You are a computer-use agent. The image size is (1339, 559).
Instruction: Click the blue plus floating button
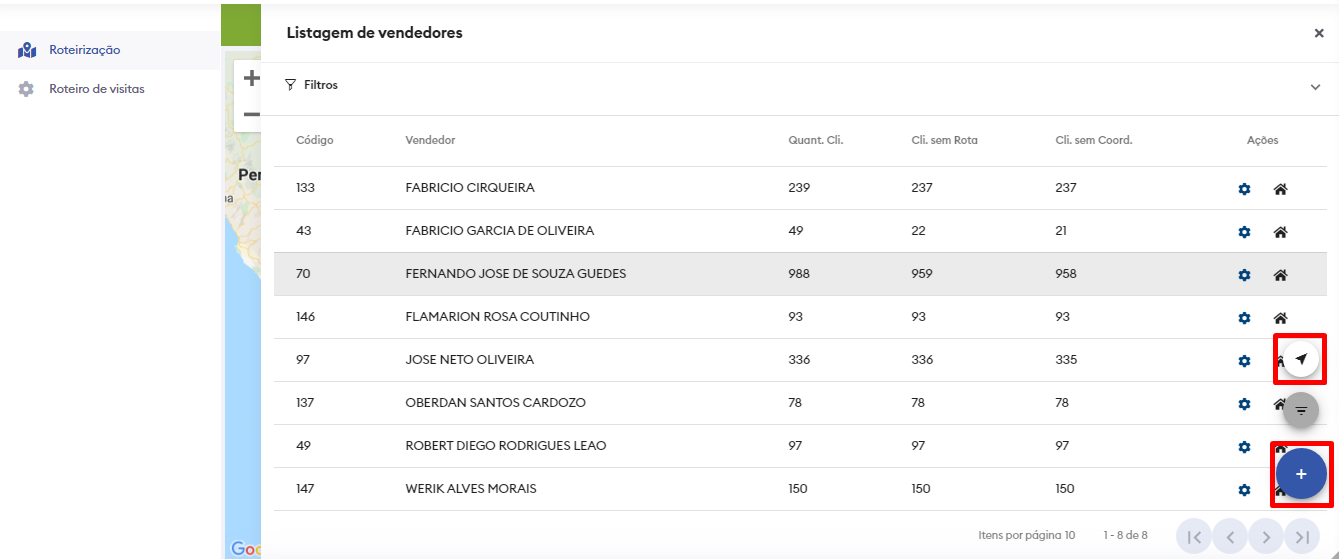(1300, 474)
